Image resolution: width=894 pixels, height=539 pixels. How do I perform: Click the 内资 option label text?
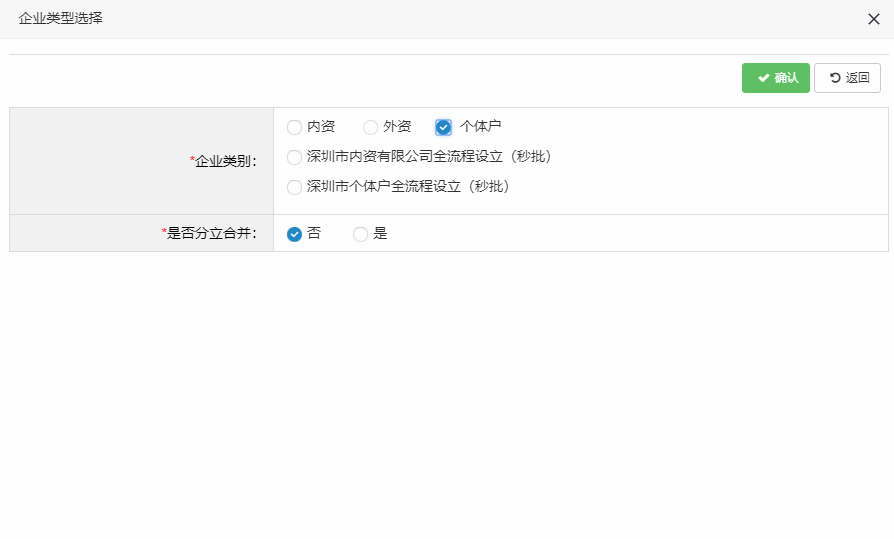click(321, 127)
